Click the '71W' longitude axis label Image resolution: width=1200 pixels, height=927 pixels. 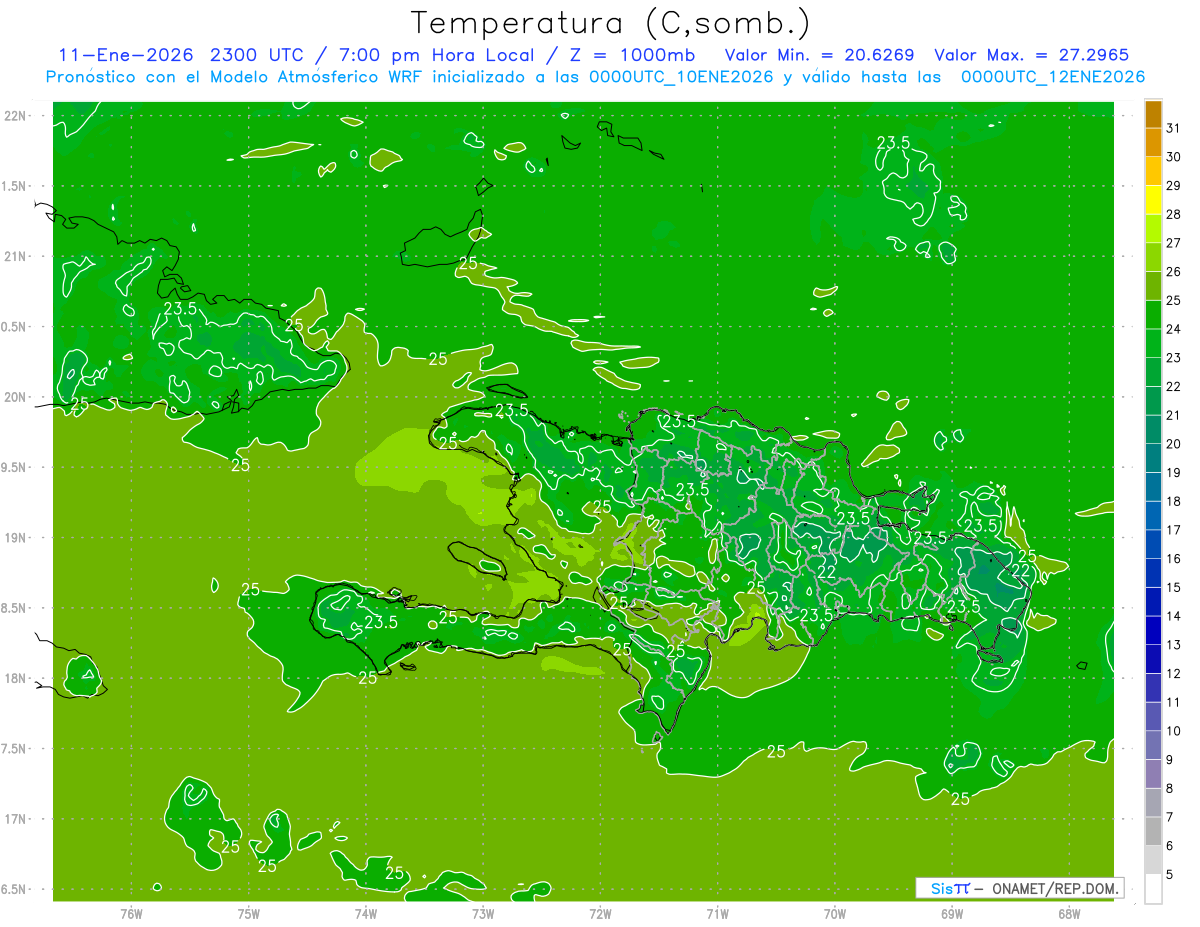click(717, 914)
